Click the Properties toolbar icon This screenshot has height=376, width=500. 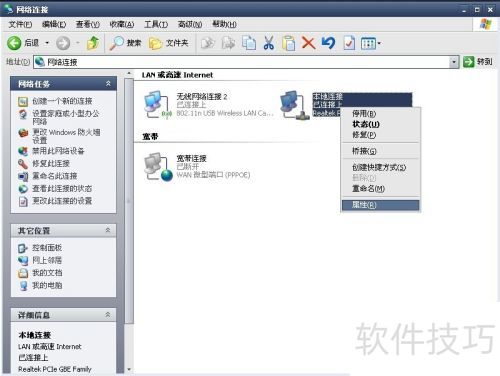[x=349, y=43]
